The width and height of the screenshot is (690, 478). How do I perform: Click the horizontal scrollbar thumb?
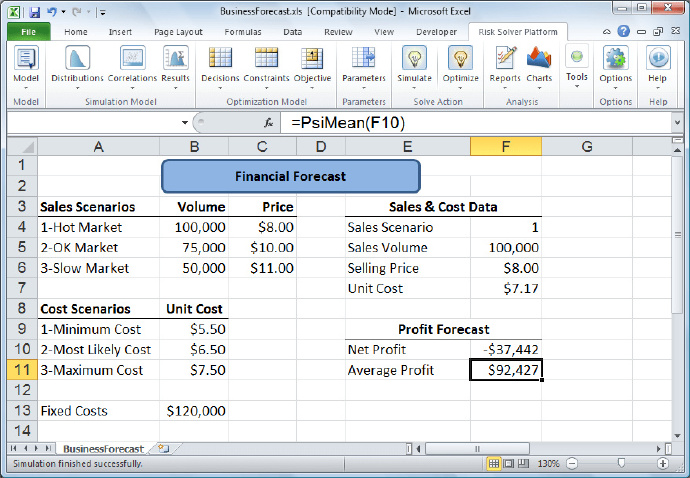[477, 449]
